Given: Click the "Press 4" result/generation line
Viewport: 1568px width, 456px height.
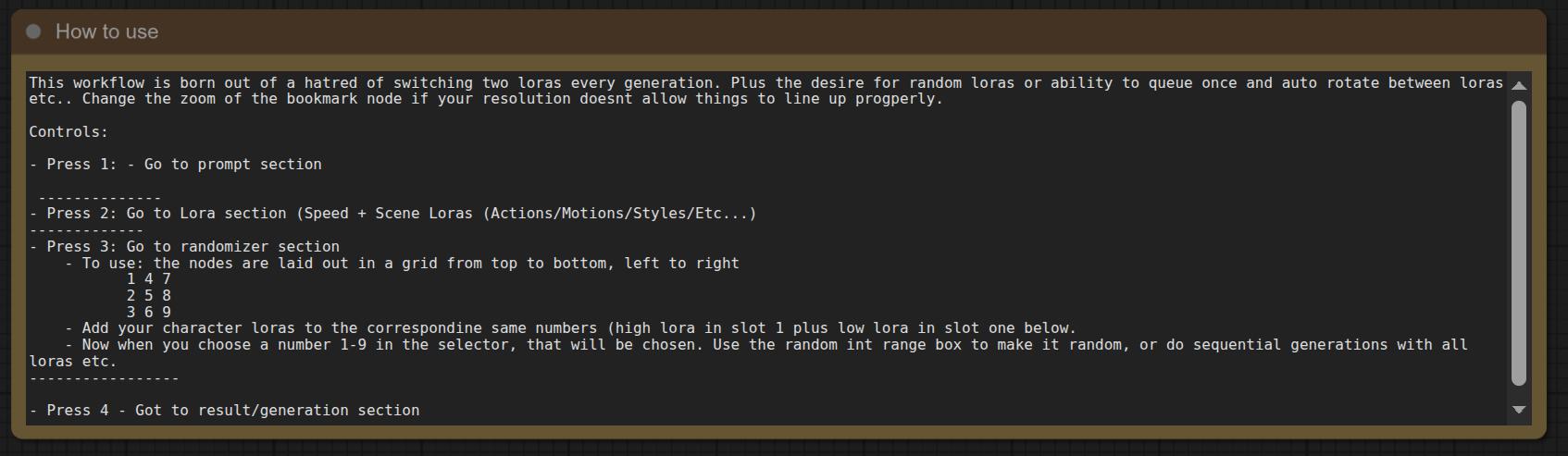Looking at the screenshot, I should point(224,411).
